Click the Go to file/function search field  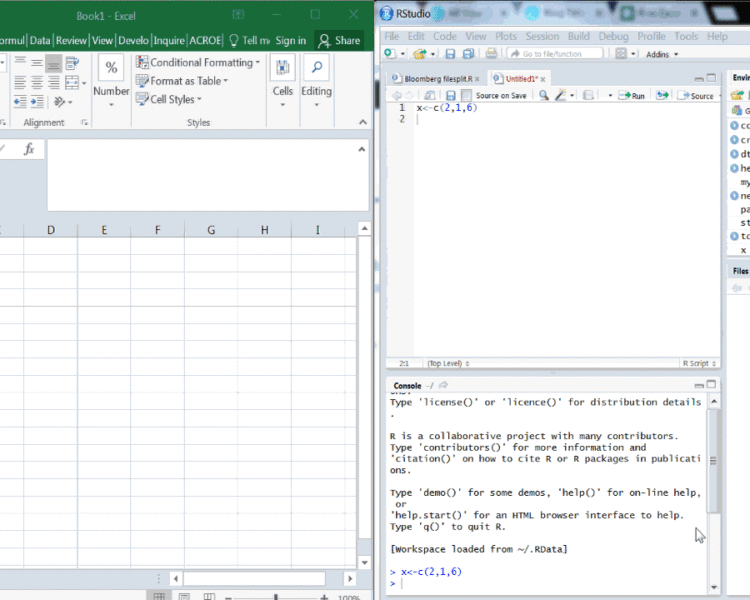tap(554, 54)
